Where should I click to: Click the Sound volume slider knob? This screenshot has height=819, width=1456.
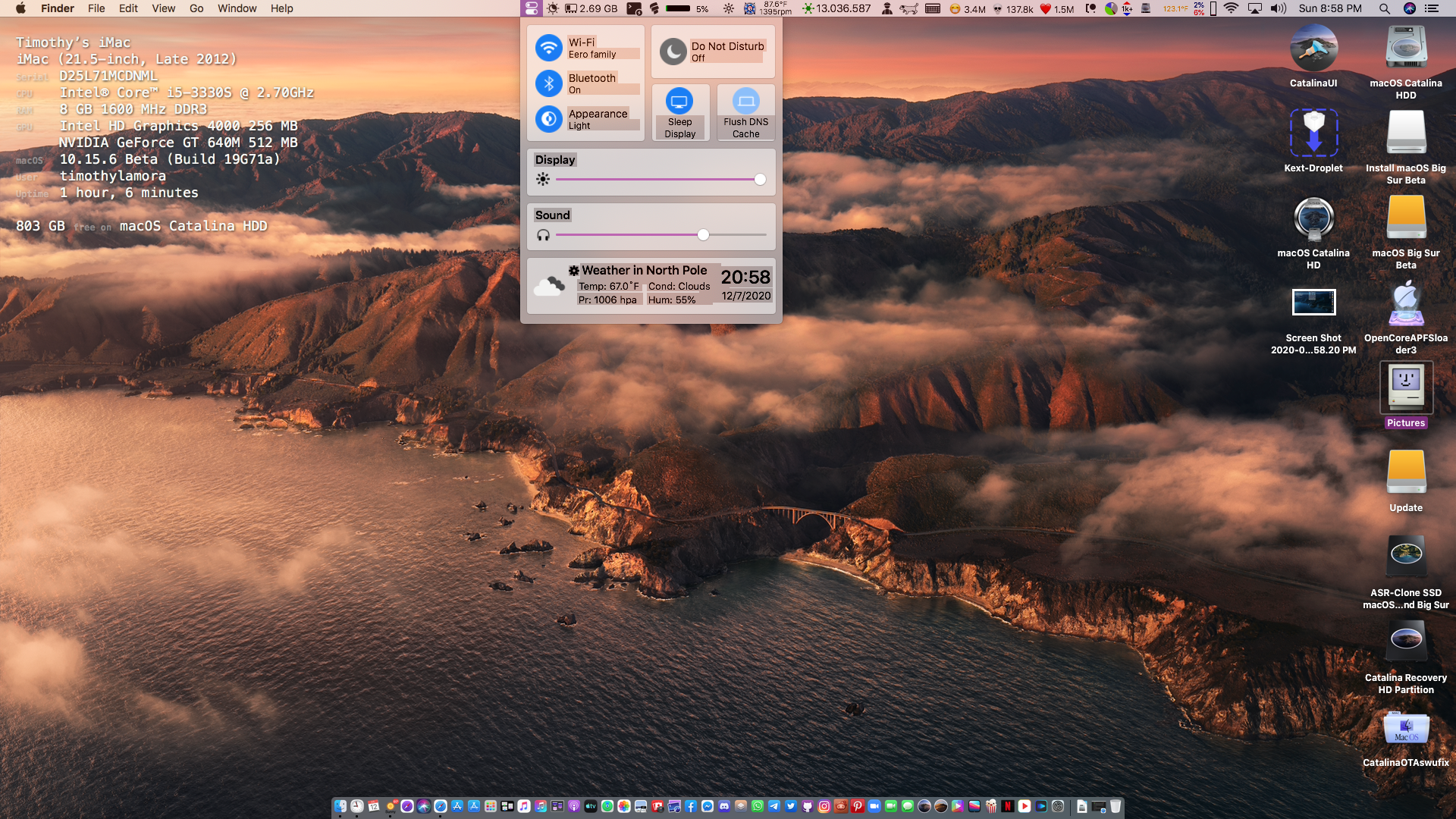tap(703, 235)
